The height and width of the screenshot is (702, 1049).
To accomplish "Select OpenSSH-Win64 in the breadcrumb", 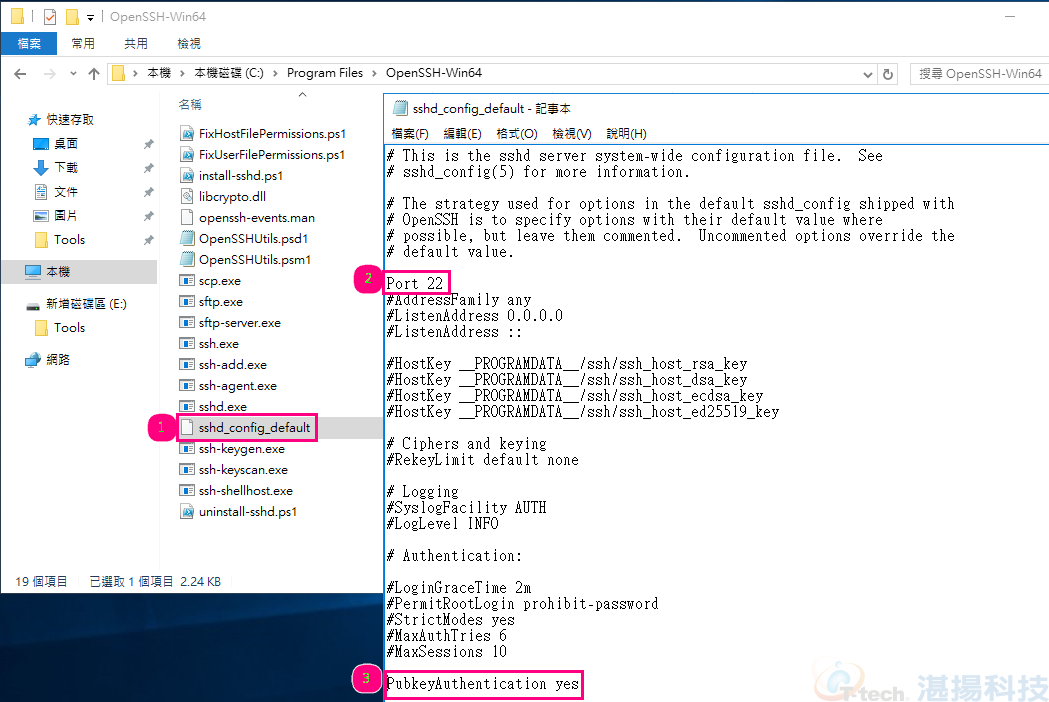I will click(434, 73).
